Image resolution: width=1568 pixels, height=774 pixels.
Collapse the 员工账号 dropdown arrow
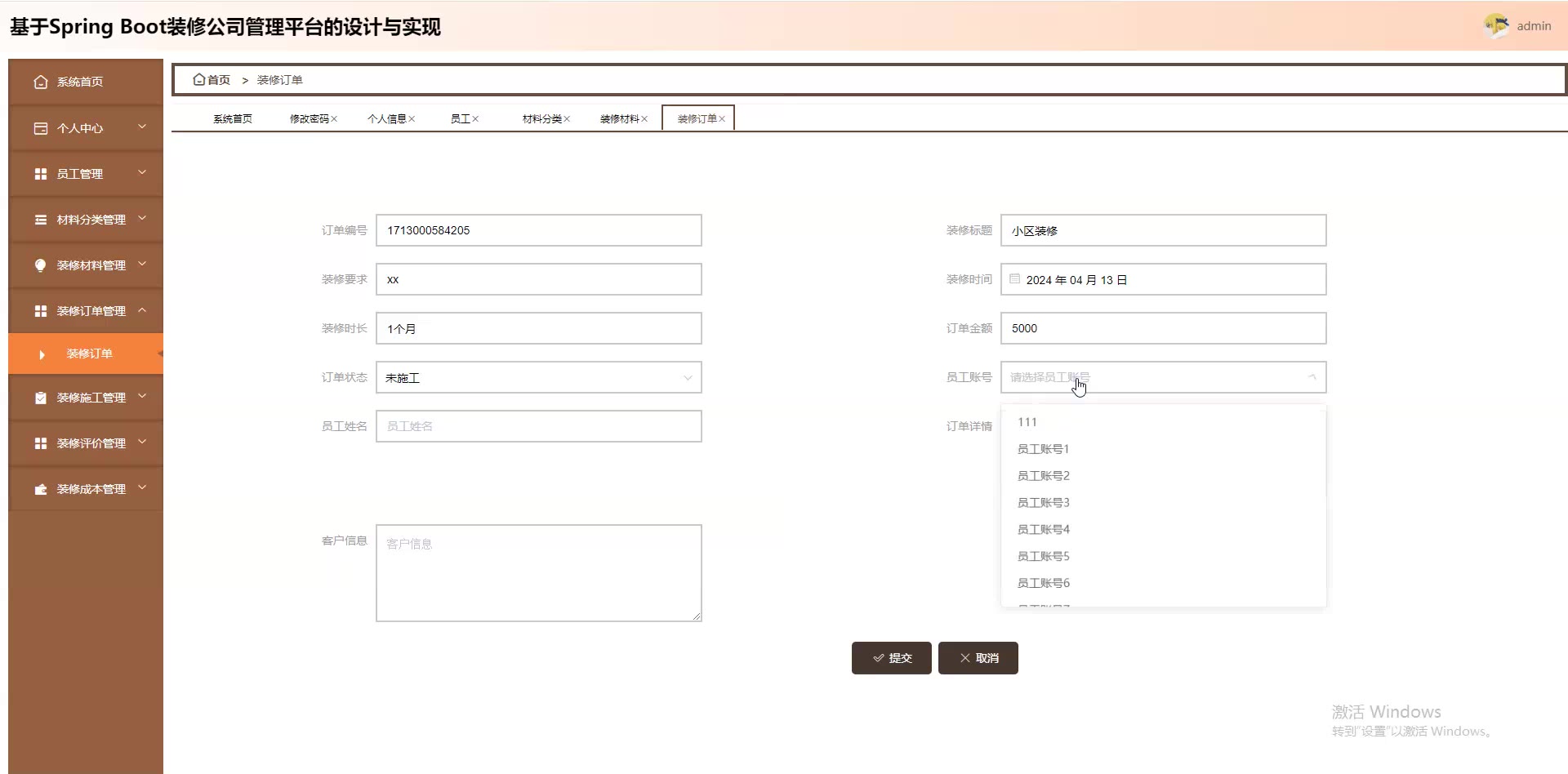click(1312, 377)
